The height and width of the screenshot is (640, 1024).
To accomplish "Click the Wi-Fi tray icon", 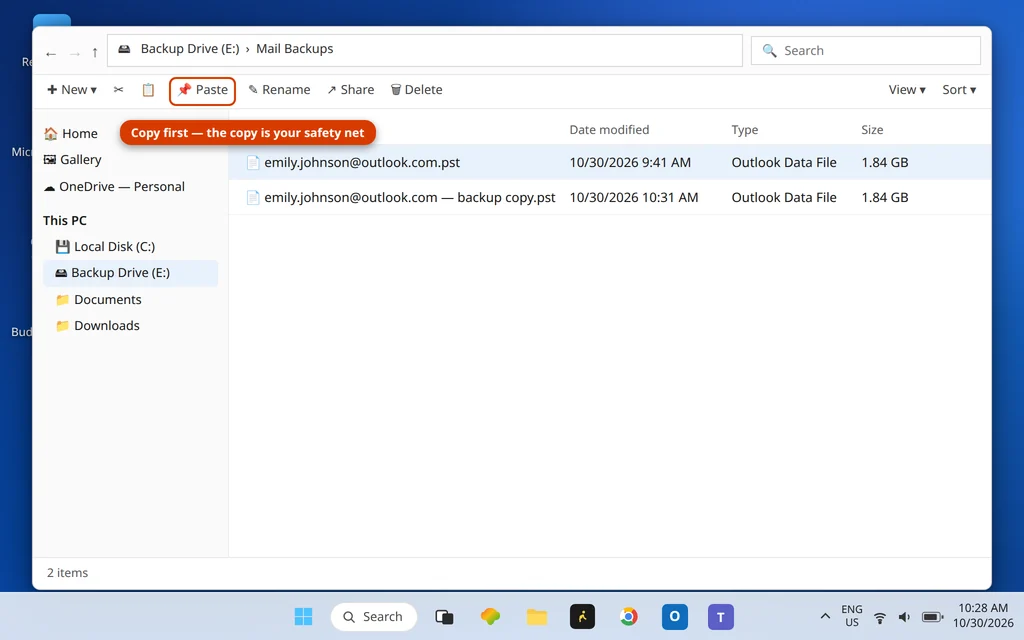I will pyautogui.click(x=880, y=617).
